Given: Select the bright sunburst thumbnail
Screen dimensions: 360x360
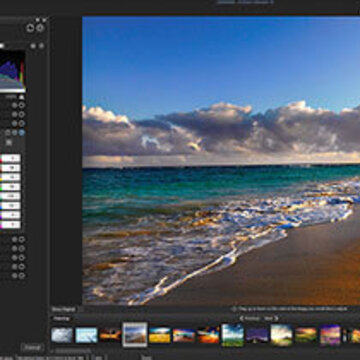Looking at the screenshot, I should tap(281, 335).
